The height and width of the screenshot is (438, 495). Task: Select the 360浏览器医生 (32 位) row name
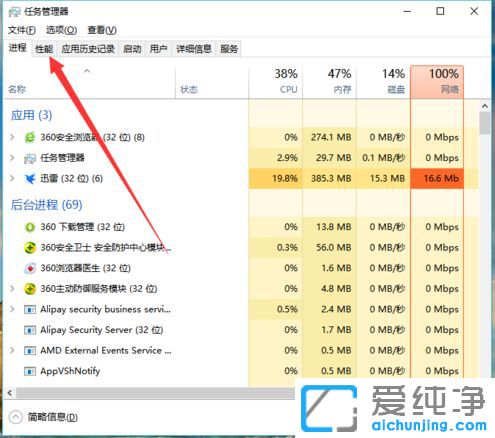tap(85, 268)
